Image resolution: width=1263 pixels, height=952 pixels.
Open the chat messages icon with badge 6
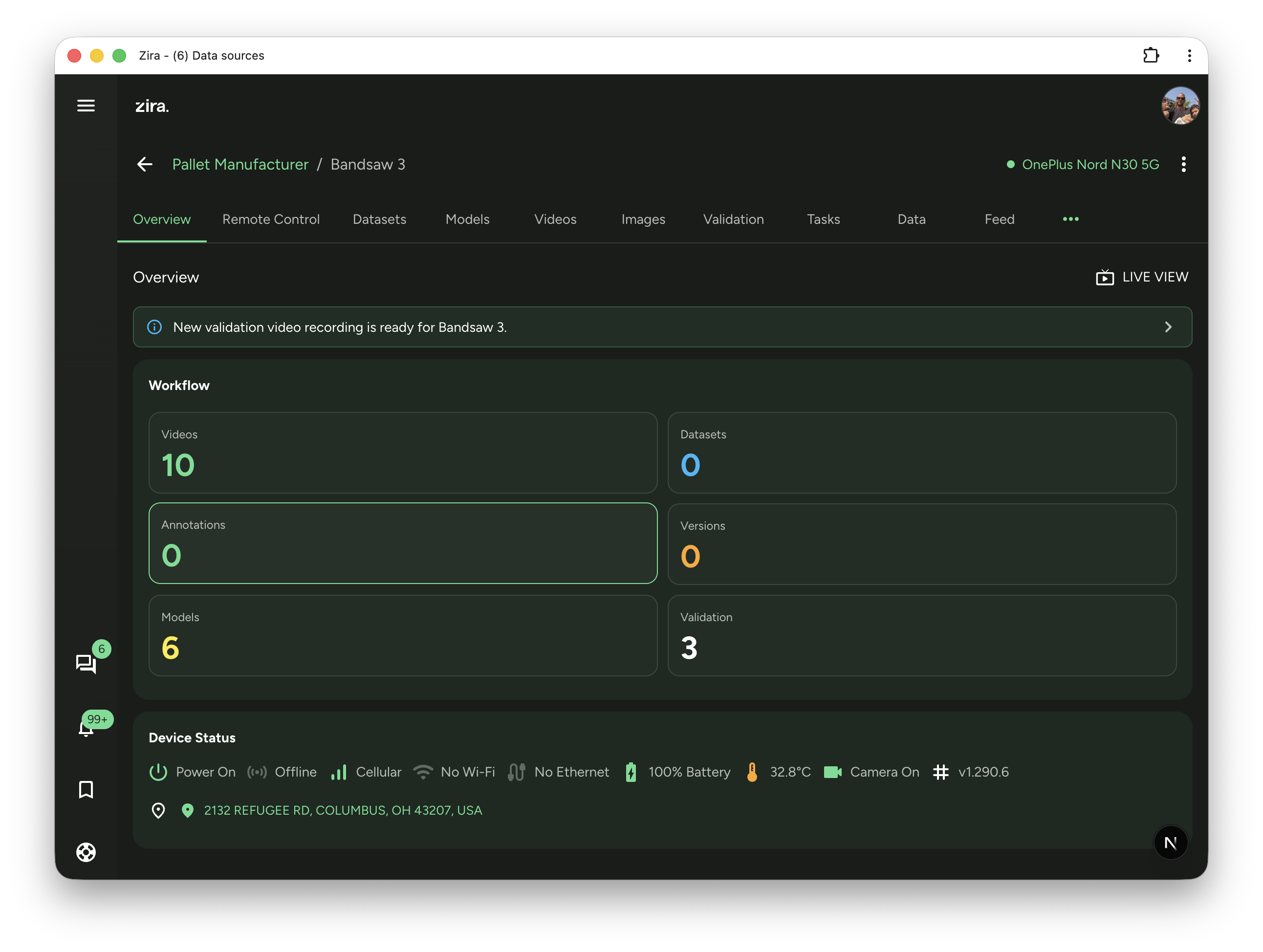click(86, 663)
